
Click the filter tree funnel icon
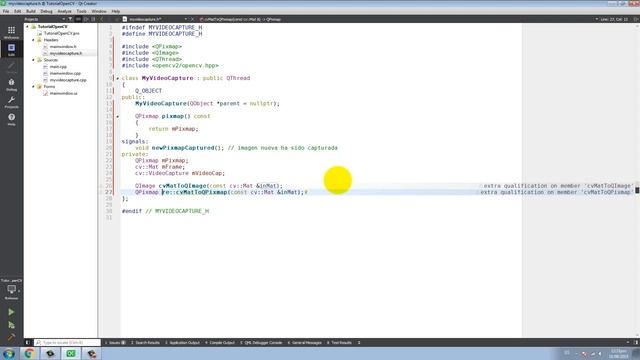pos(70,19)
